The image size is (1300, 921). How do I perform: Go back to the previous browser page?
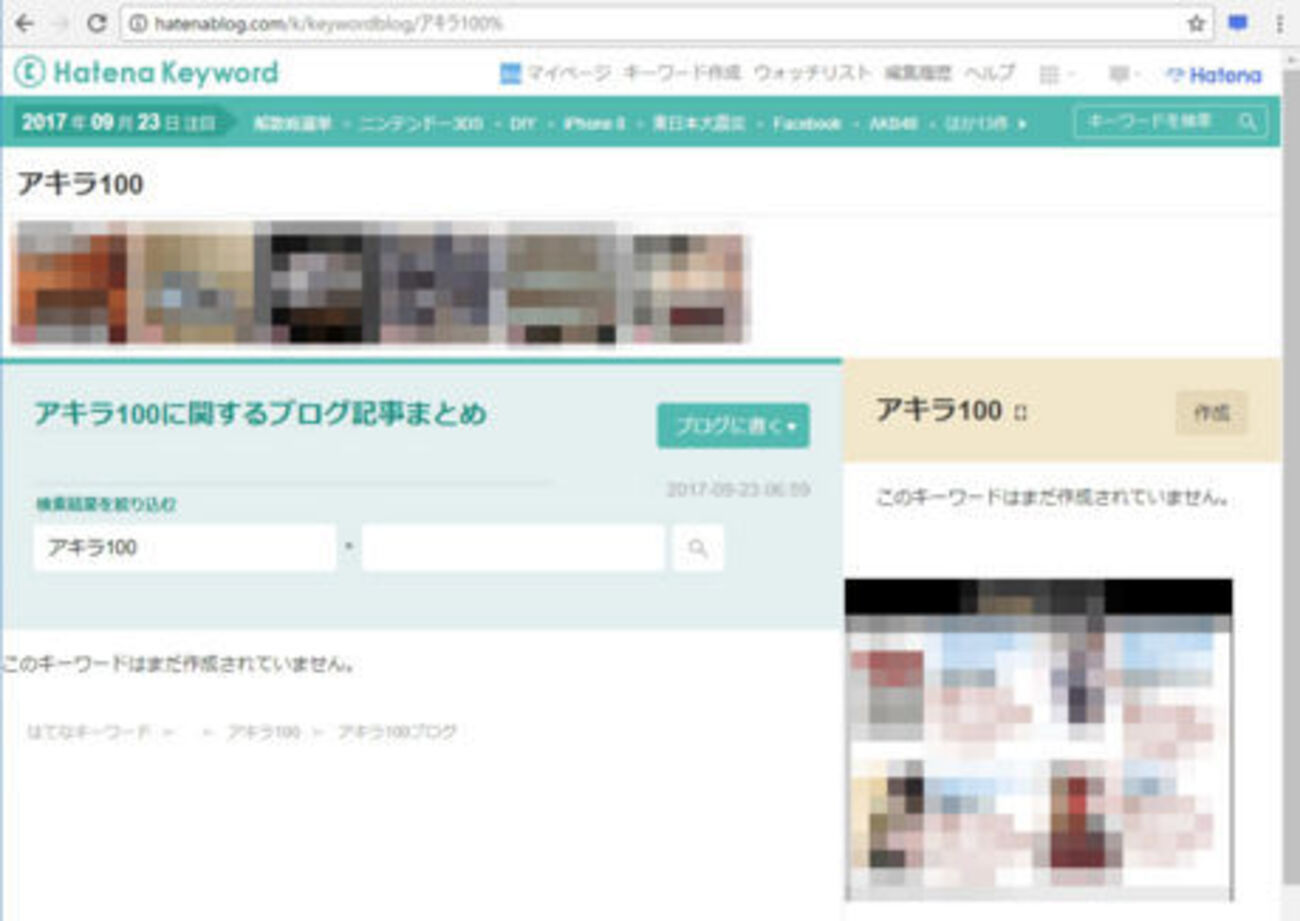point(24,23)
